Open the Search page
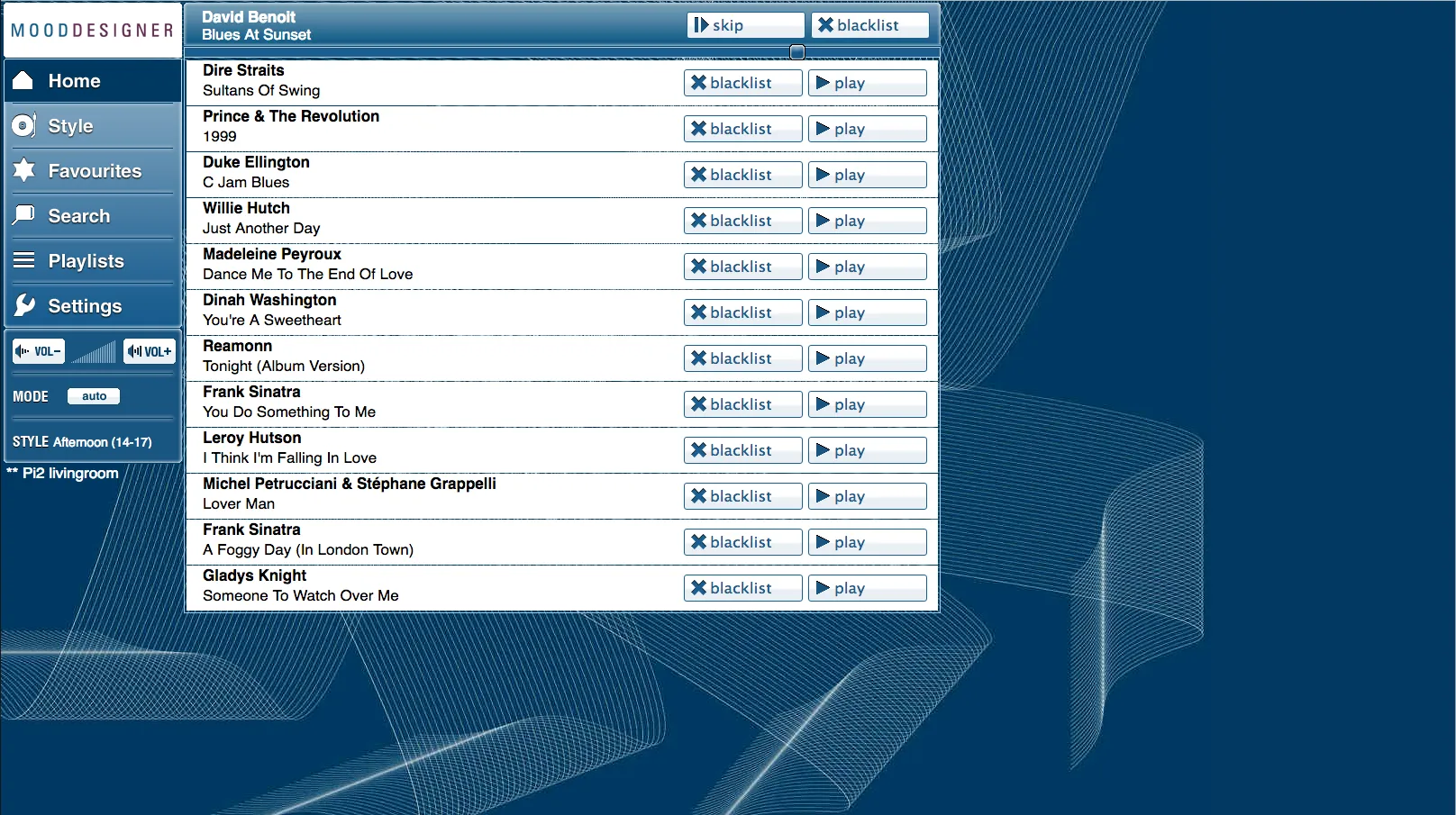 coord(93,216)
